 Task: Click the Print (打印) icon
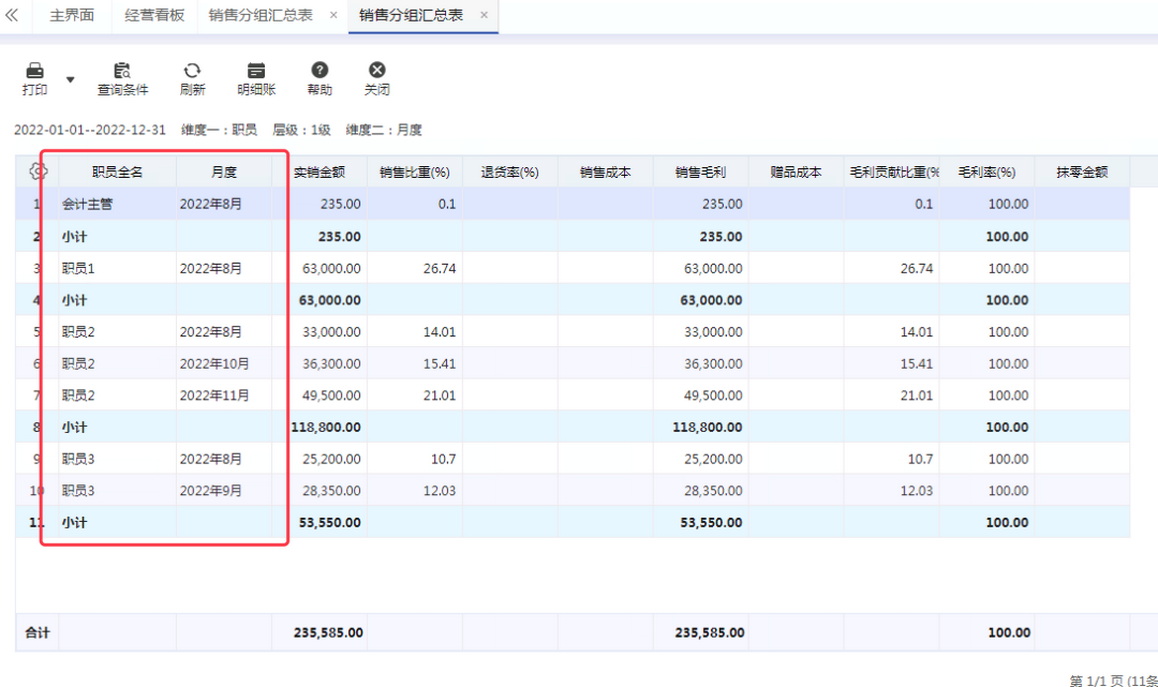point(35,71)
